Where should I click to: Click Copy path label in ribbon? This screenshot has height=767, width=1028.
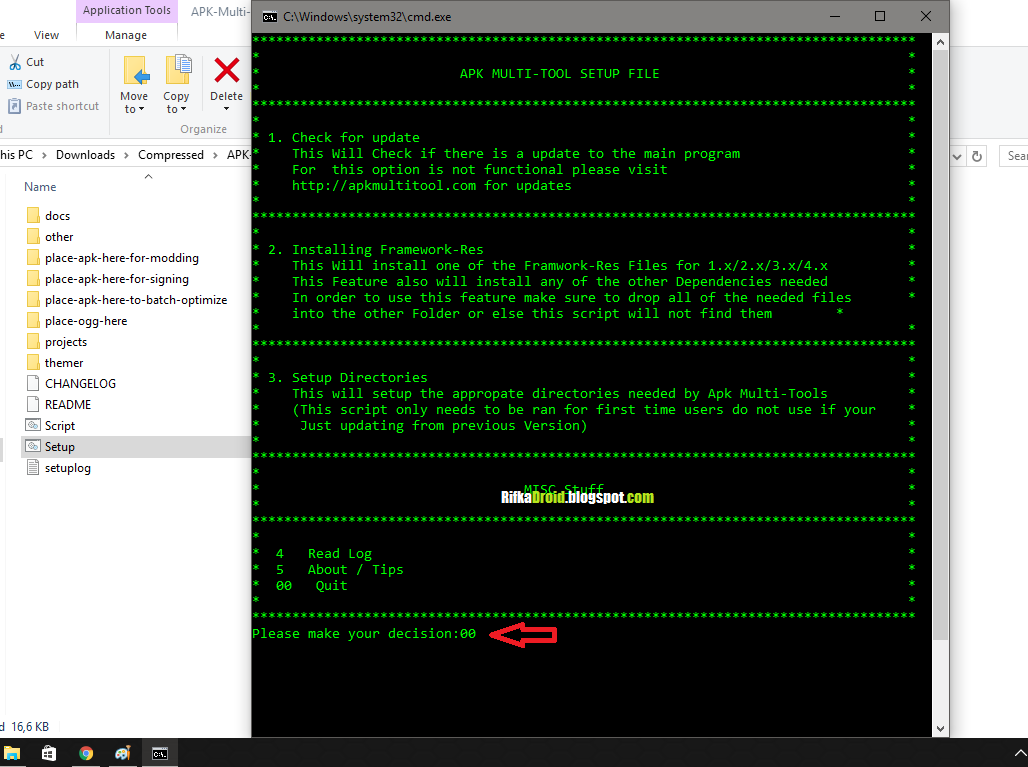[52, 85]
